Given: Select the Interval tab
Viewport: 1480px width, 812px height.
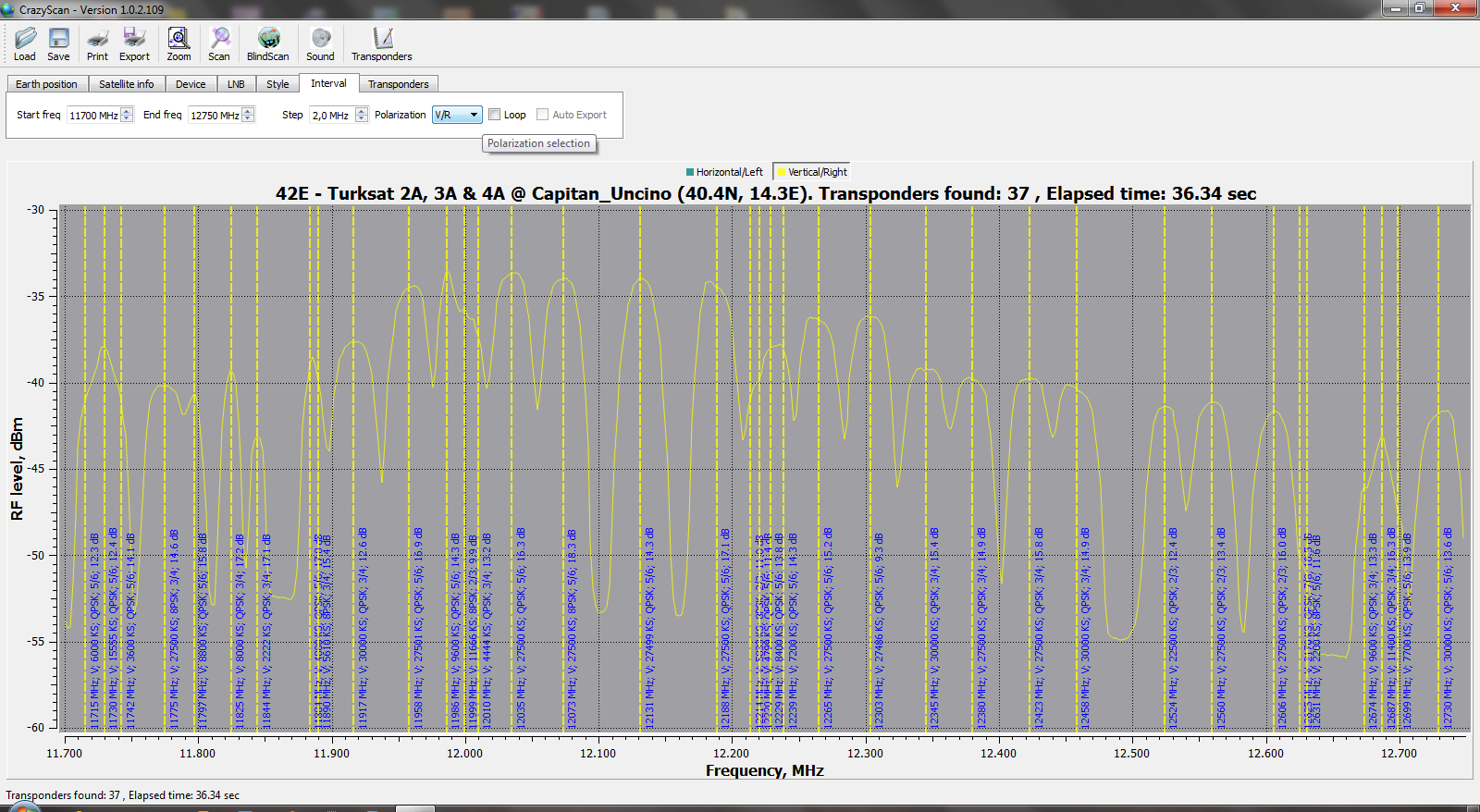Looking at the screenshot, I should (328, 83).
